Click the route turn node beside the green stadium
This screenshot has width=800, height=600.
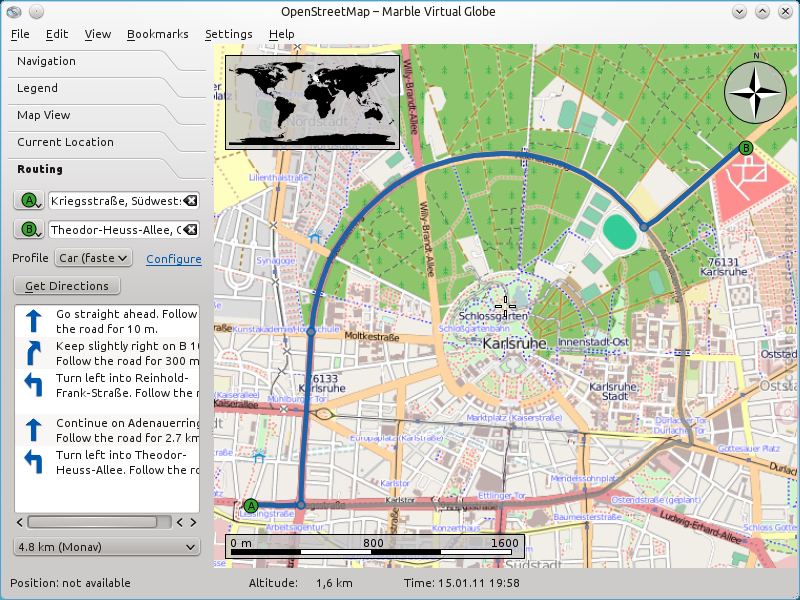point(644,227)
